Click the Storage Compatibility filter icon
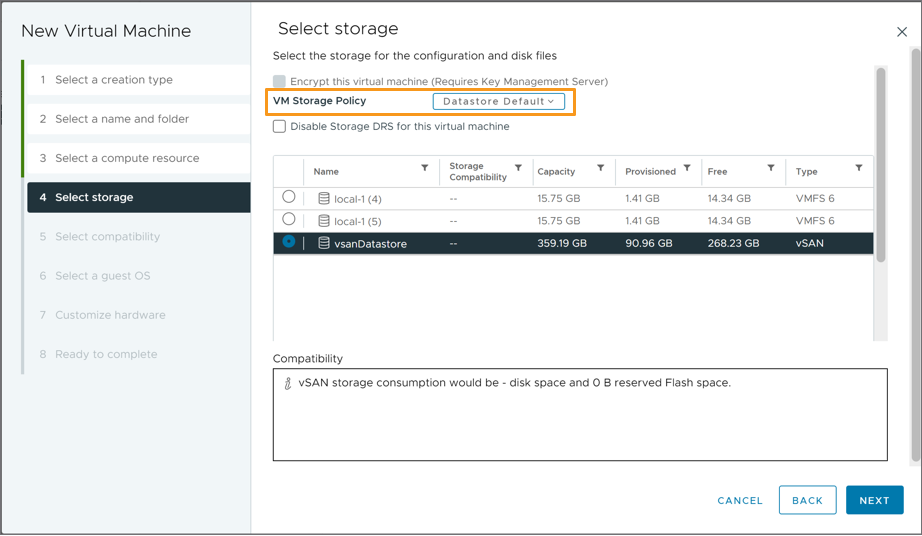The height and width of the screenshot is (536, 922). point(518,168)
